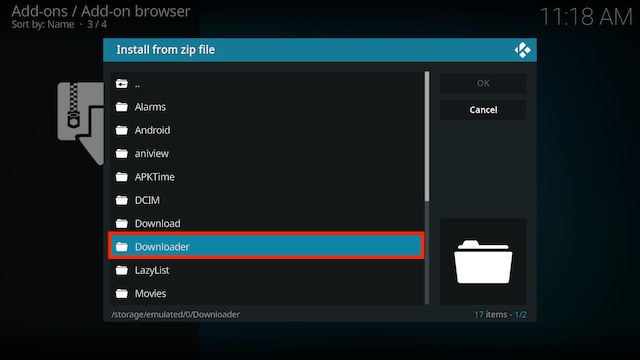Open the Alarms folder

(267, 107)
